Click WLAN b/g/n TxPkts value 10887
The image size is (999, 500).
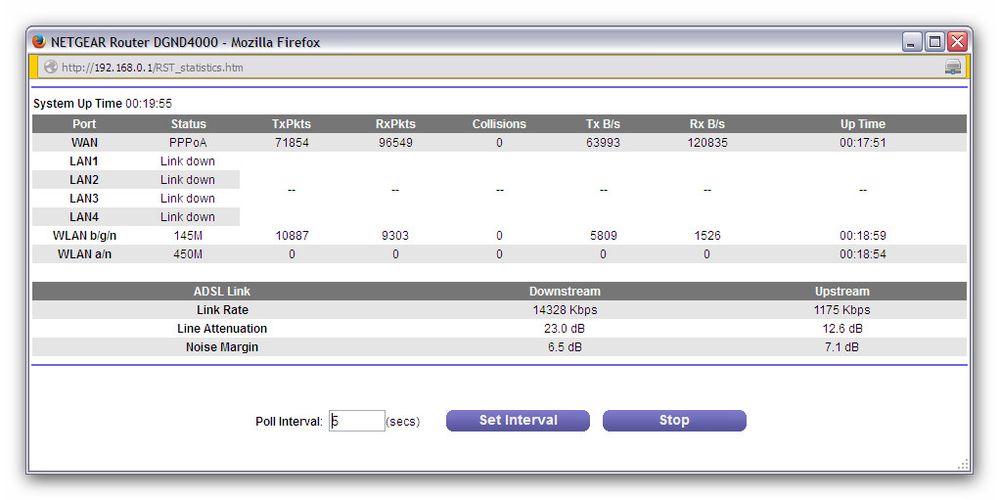[292, 236]
